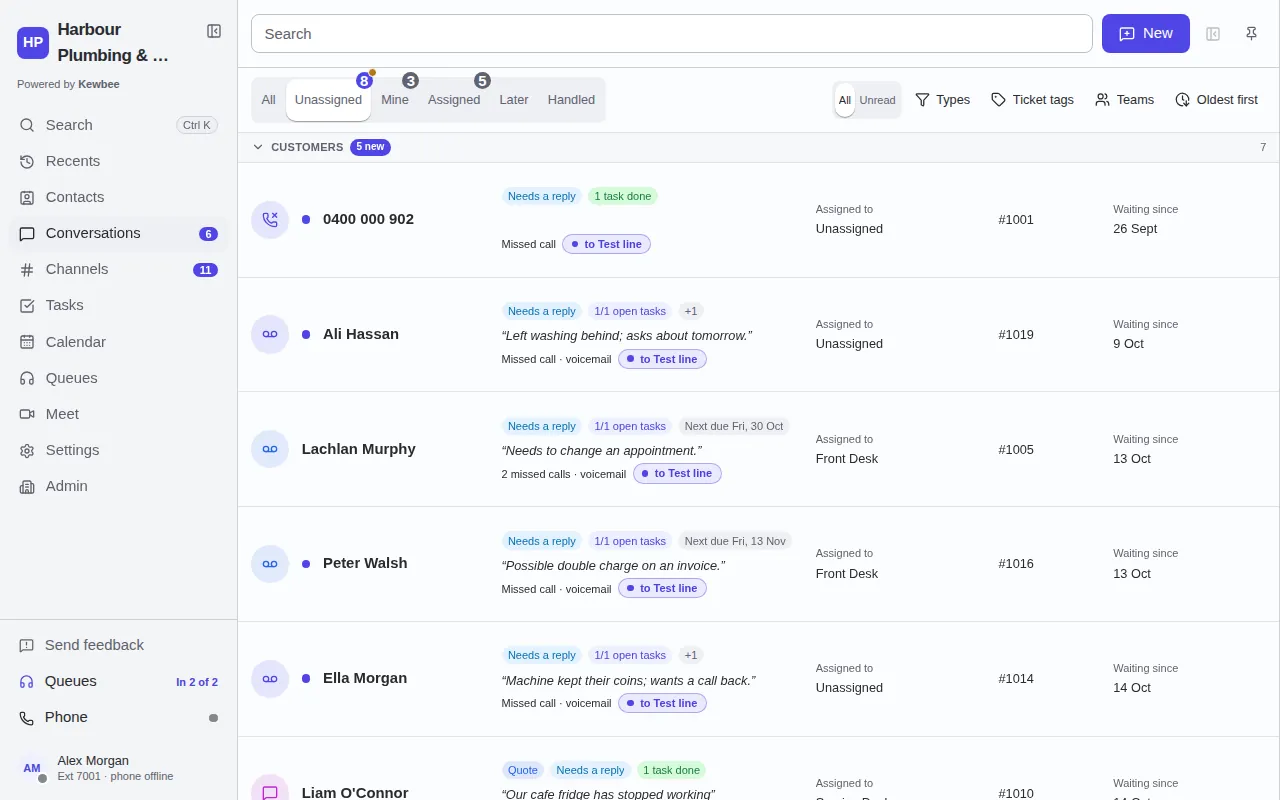1280x800 pixels.
Task: Open Settings from the sidebar
Action: 118,450
